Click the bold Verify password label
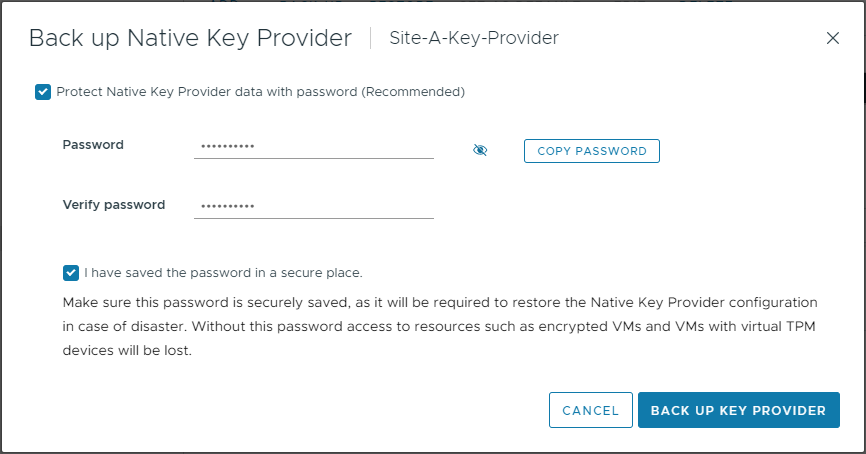The image size is (866, 454). coord(114,205)
